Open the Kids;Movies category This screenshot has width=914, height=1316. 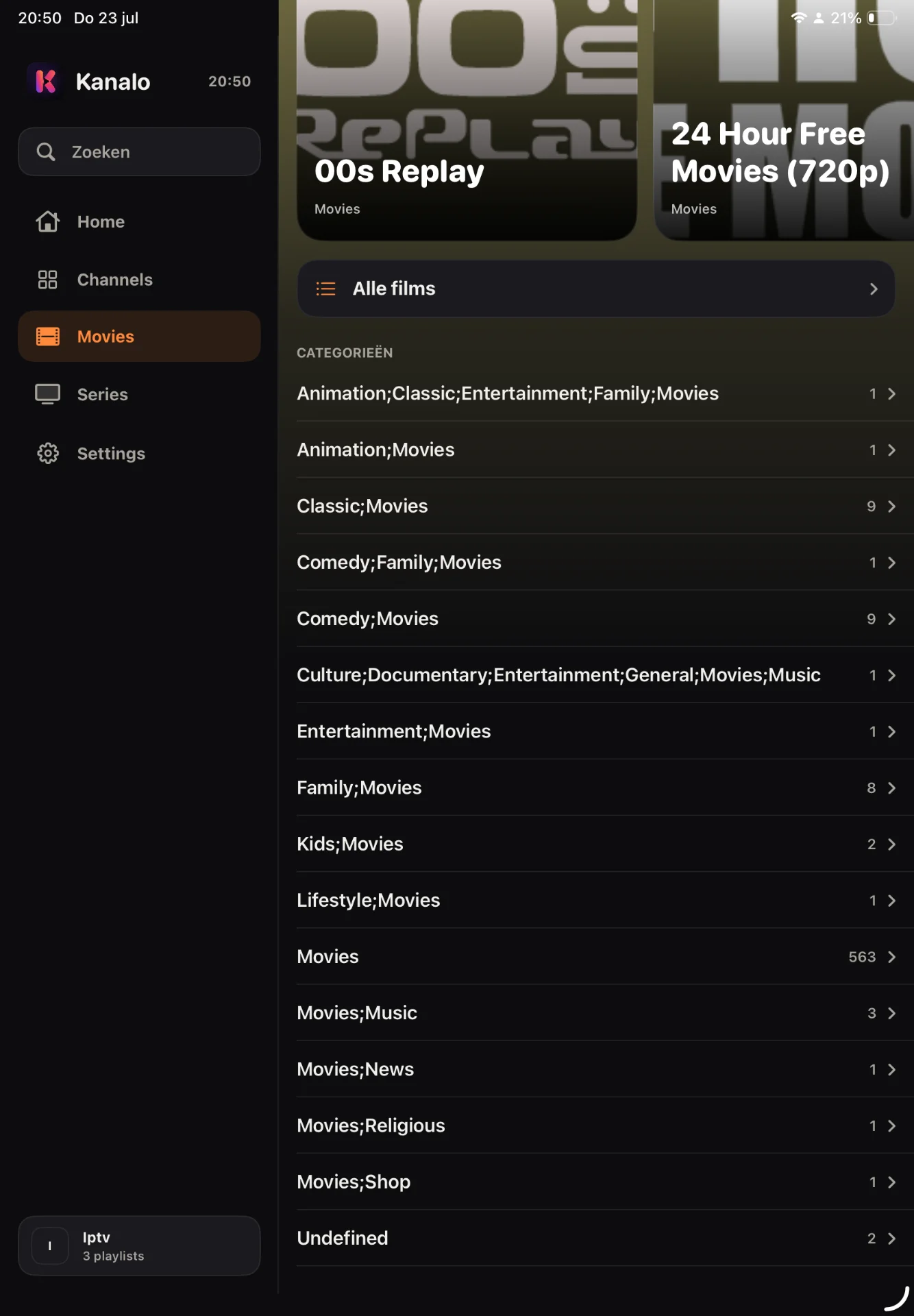605,844
